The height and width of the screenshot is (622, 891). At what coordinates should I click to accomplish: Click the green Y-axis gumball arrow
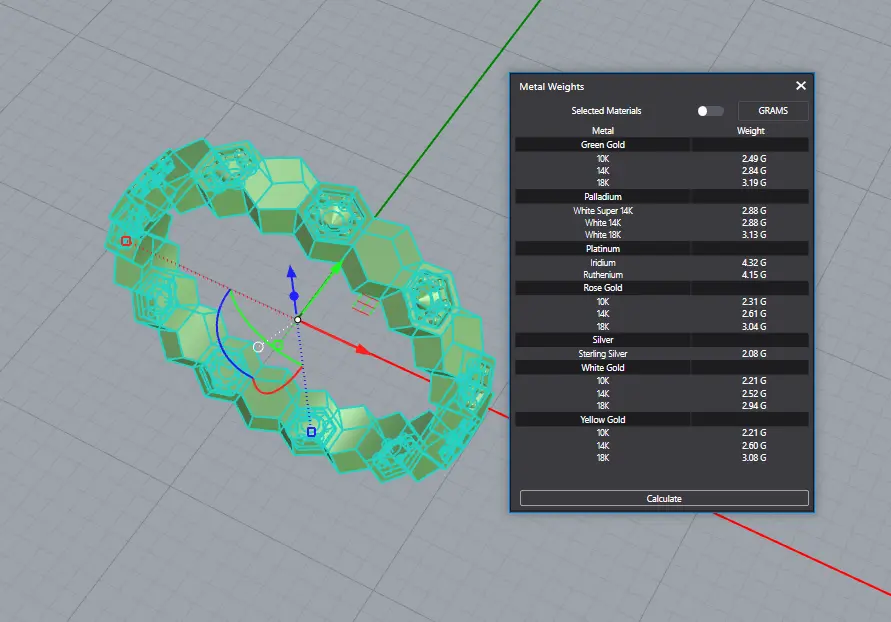tap(336, 268)
